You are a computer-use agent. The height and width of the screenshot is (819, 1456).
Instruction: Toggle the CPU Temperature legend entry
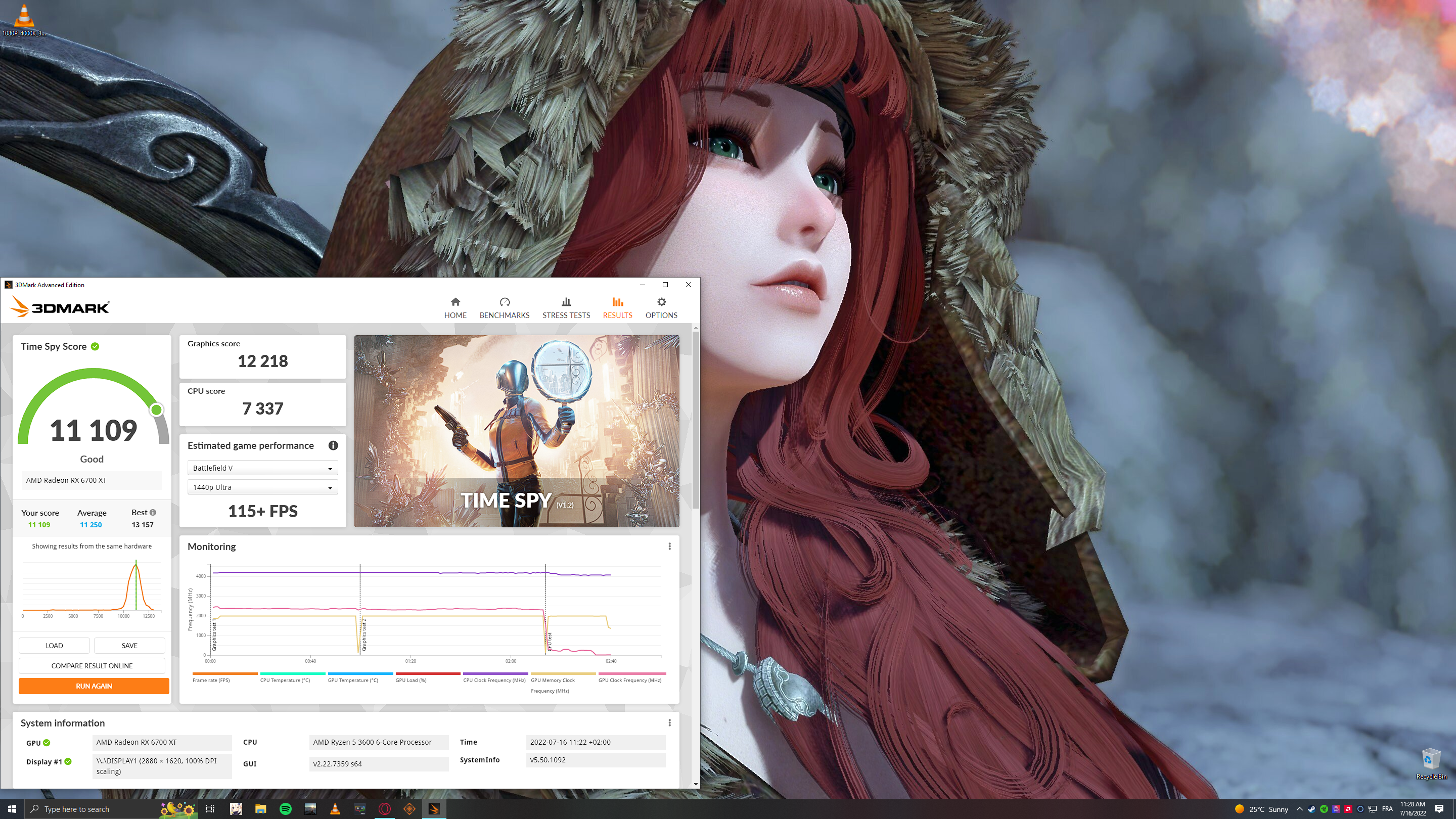coord(292,677)
